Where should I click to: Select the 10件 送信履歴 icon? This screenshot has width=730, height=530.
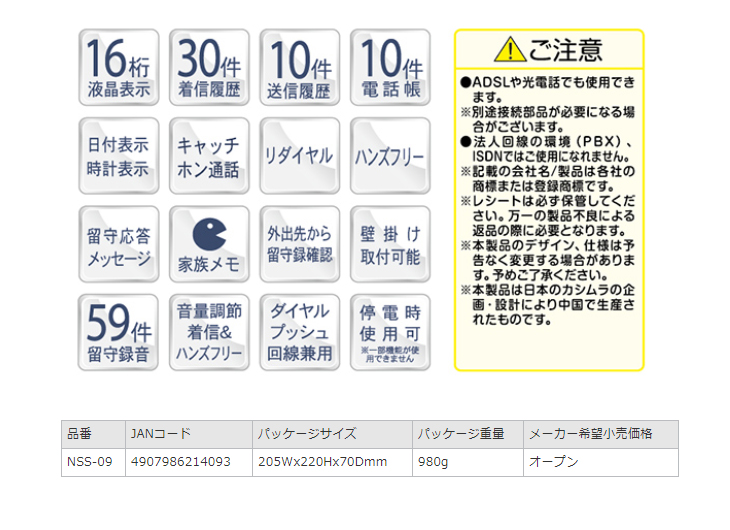[x=299, y=68]
